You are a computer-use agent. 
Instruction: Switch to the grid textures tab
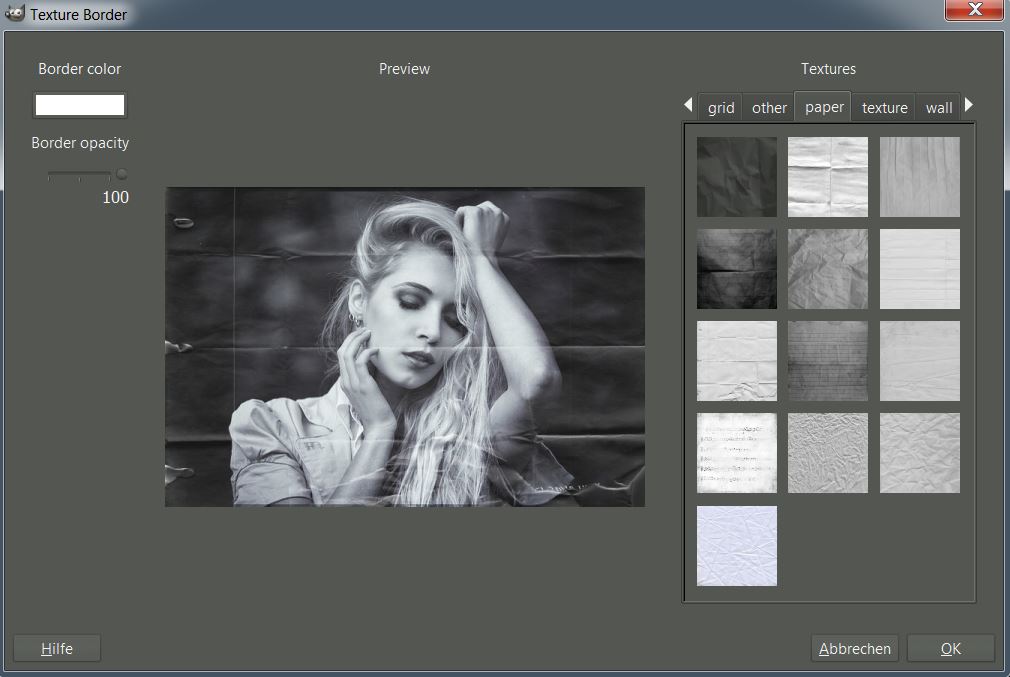coord(721,108)
